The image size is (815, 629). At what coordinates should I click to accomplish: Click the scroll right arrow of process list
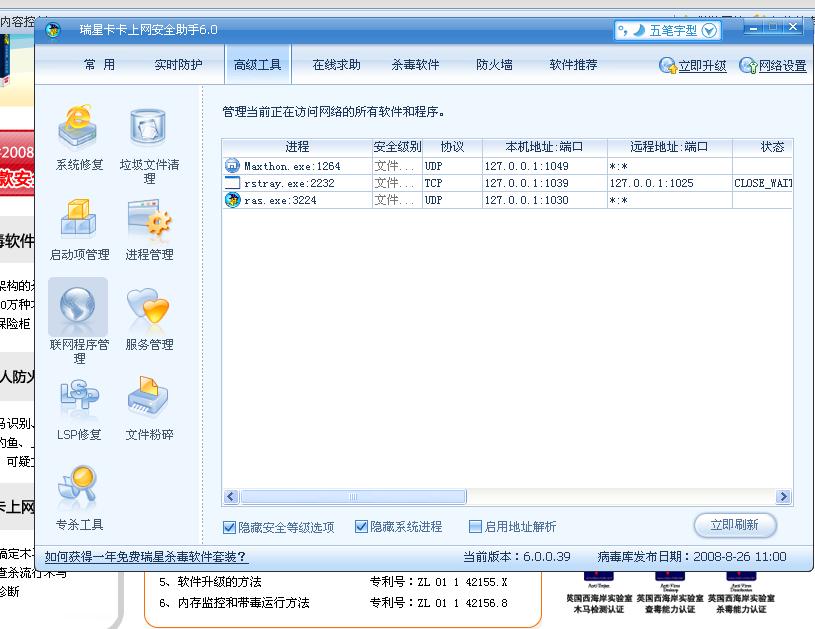pyautogui.click(x=783, y=497)
